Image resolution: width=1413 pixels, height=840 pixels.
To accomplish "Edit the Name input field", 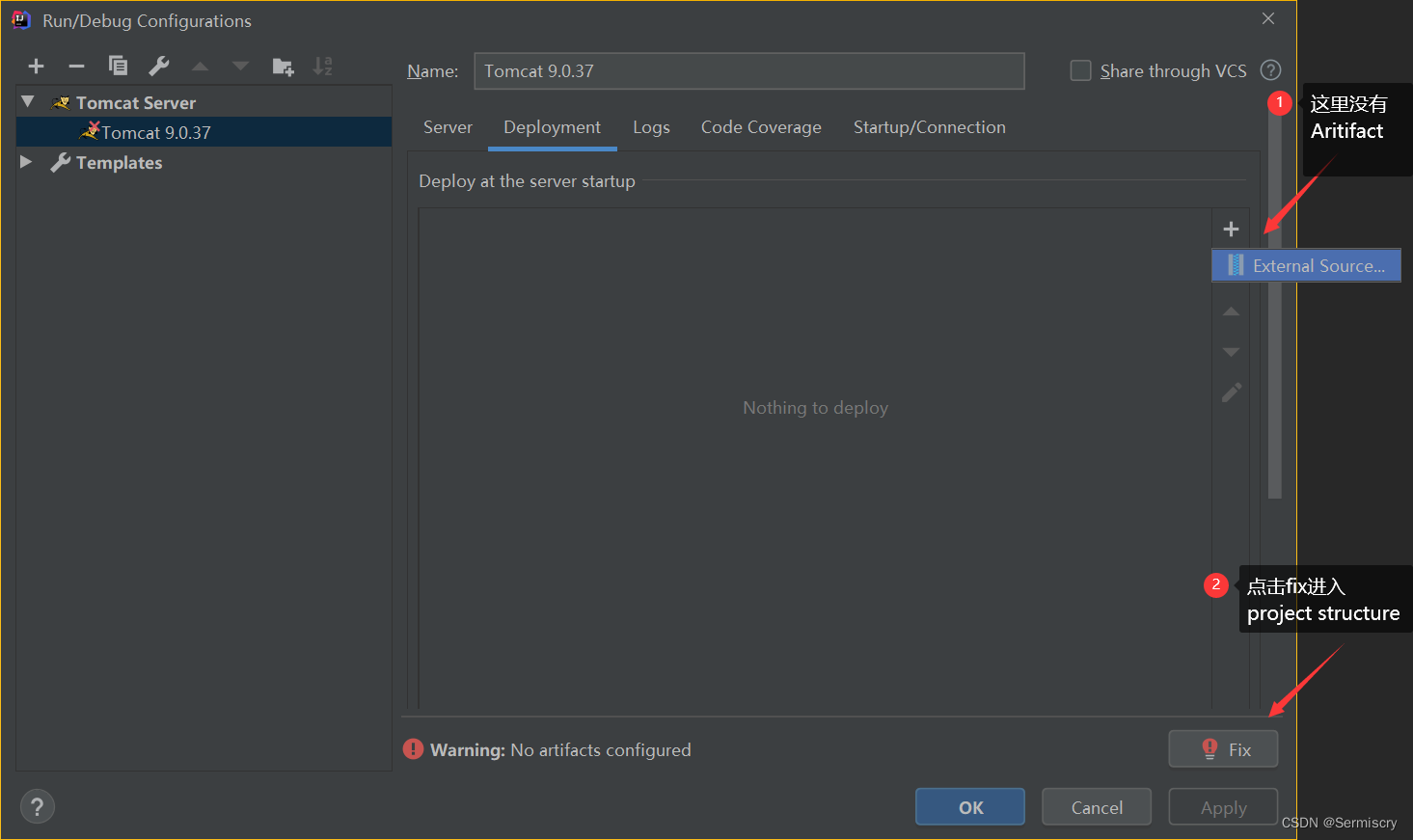I will click(x=749, y=71).
